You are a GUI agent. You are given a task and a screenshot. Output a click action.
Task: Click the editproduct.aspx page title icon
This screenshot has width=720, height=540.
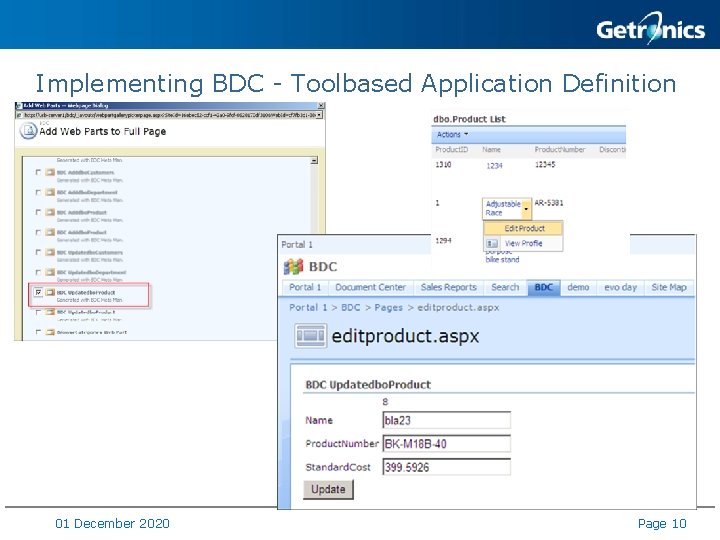pyautogui.click(x=310, y=336)
